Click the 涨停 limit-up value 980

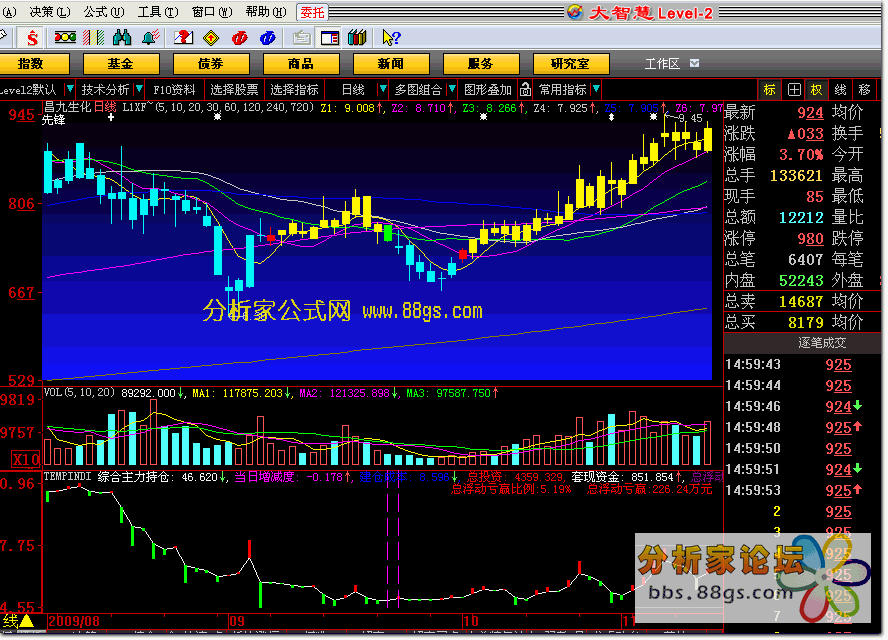tap(810, 238)
